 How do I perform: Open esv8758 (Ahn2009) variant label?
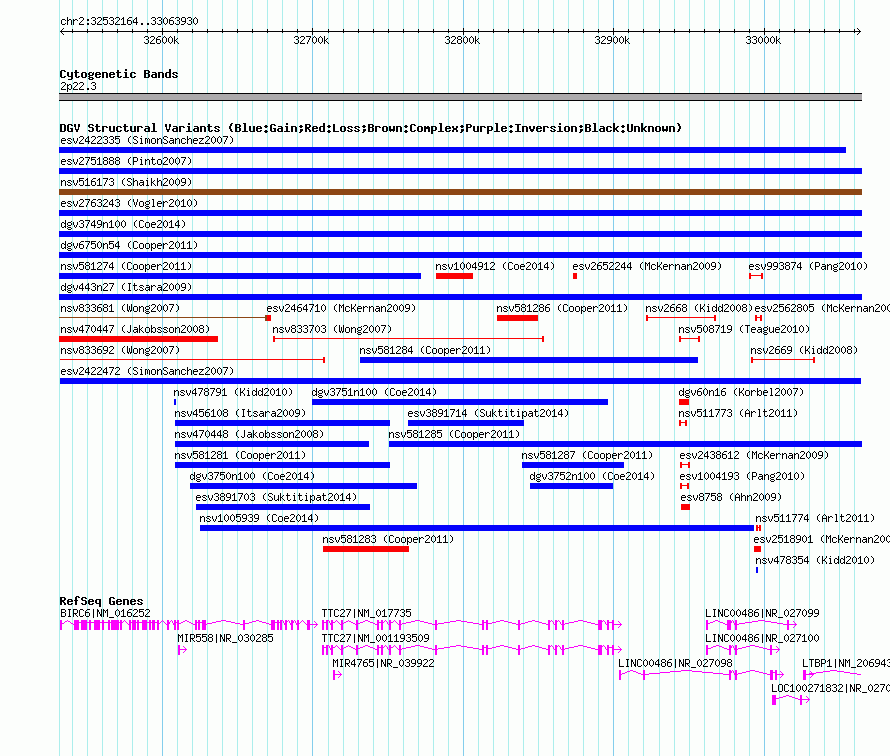tap(731, 497)
